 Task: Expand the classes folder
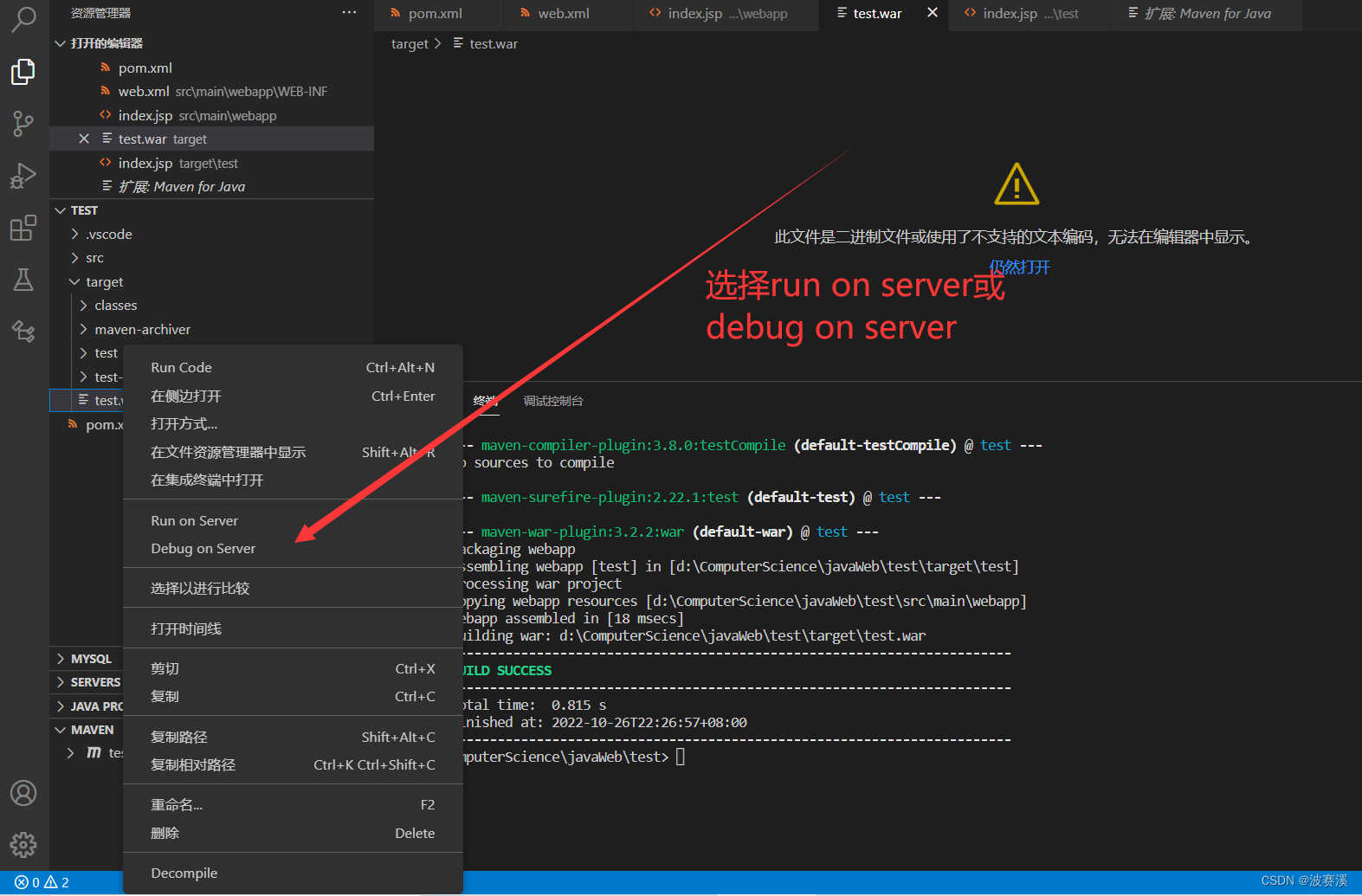84,306
